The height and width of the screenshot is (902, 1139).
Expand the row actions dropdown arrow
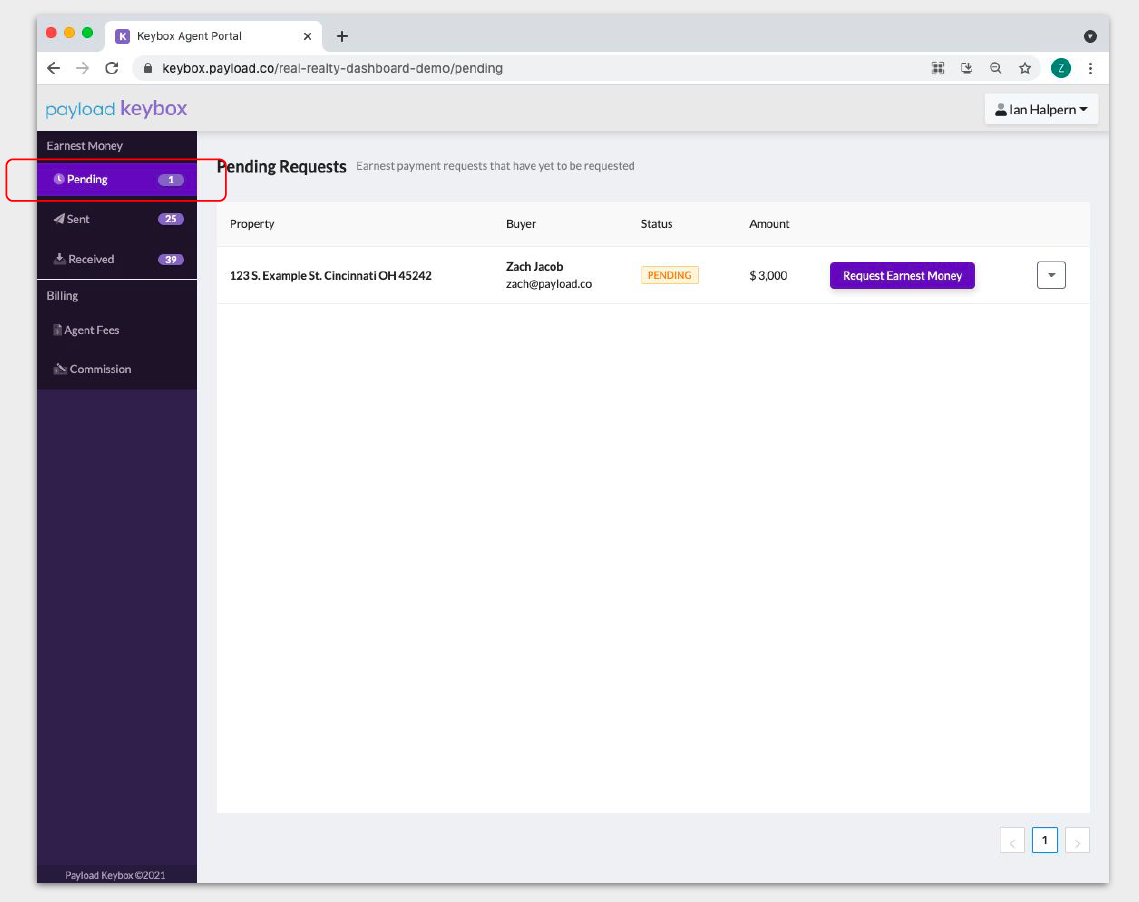(x=1051, y=274)
